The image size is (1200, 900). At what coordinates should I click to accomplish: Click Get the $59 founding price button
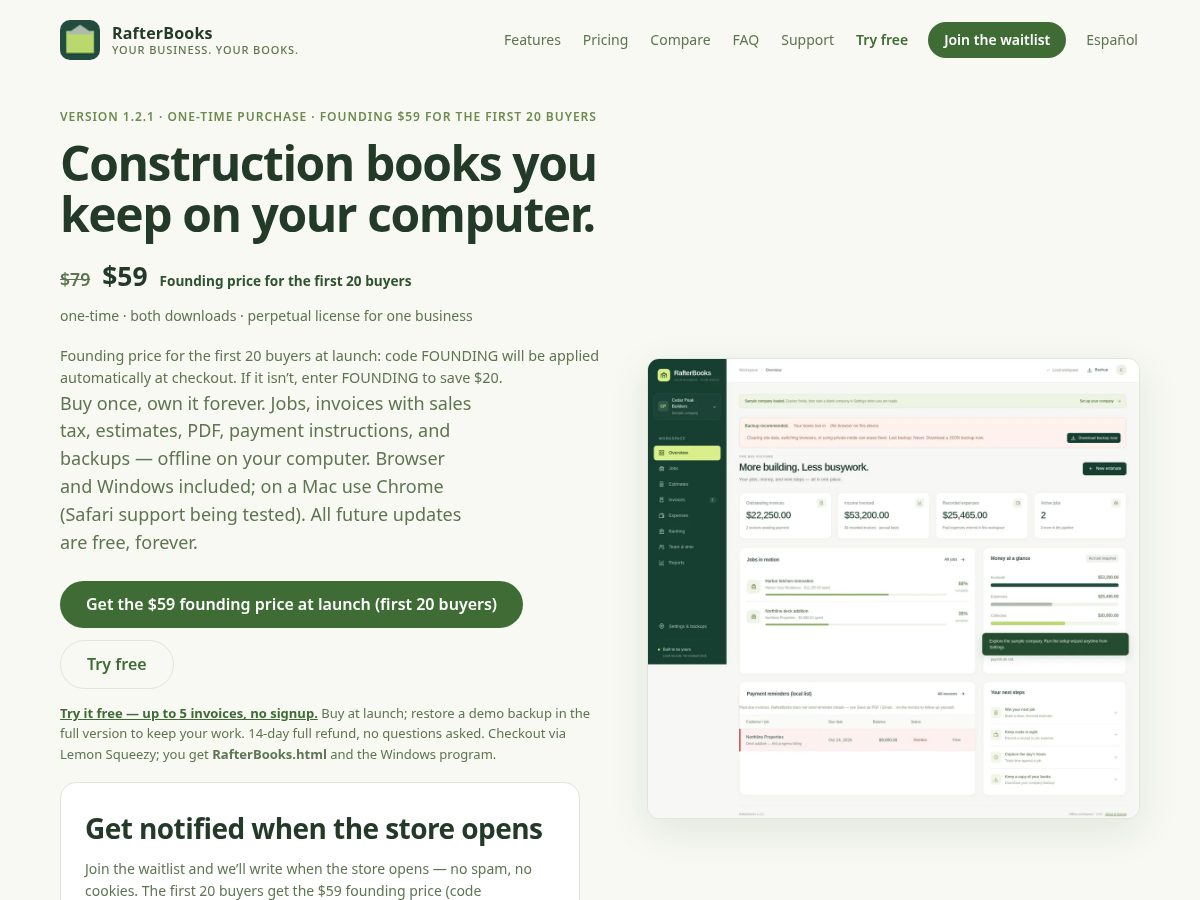click(x=291, y=604)
